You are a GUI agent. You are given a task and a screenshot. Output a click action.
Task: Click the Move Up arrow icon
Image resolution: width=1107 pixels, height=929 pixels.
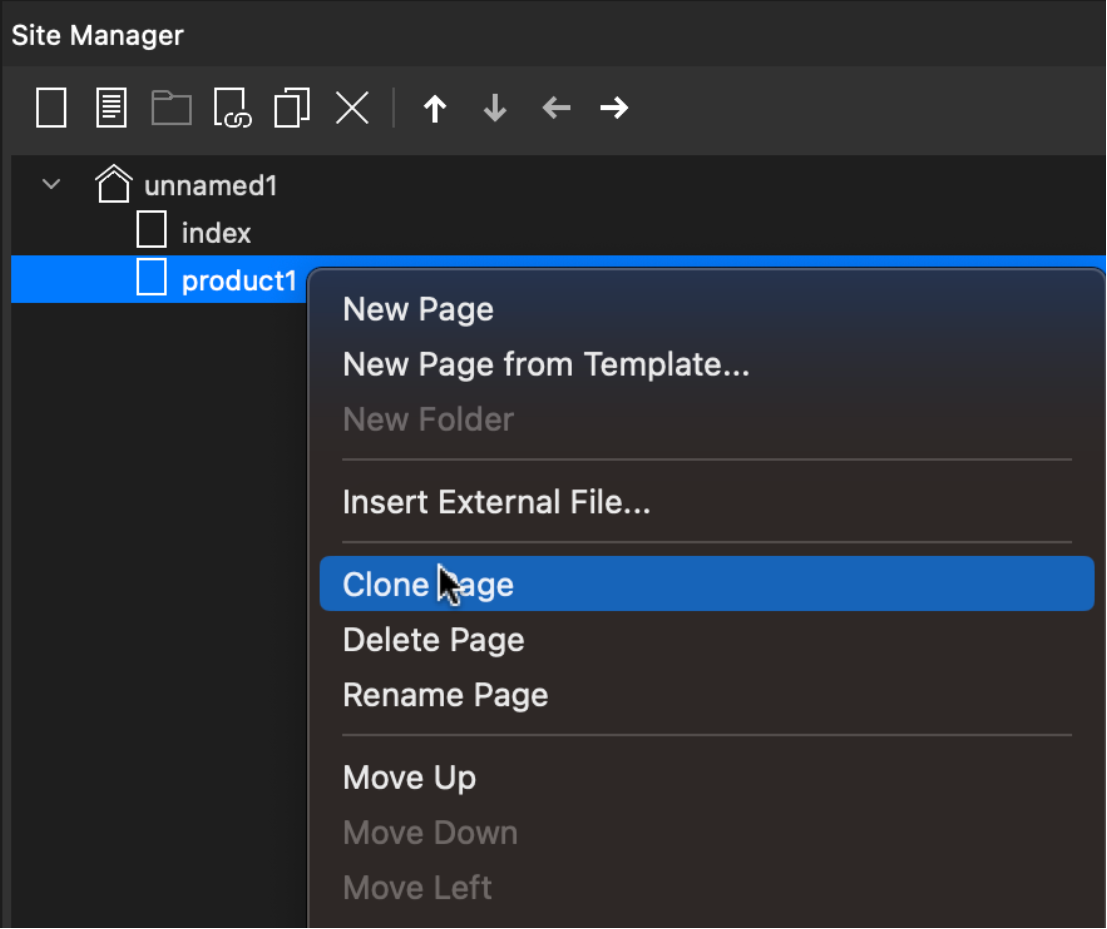(434, 108)
